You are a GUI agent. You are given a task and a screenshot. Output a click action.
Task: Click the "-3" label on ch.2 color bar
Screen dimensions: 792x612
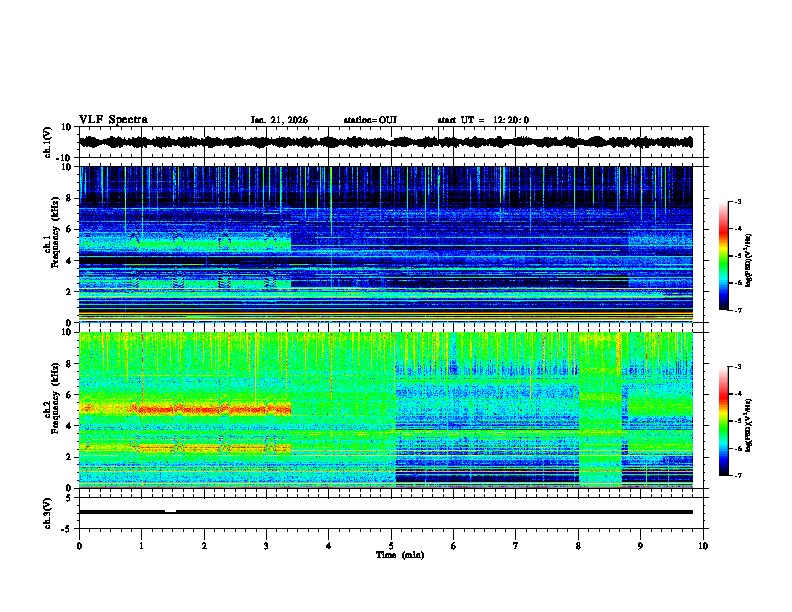[x=738, y=367]
